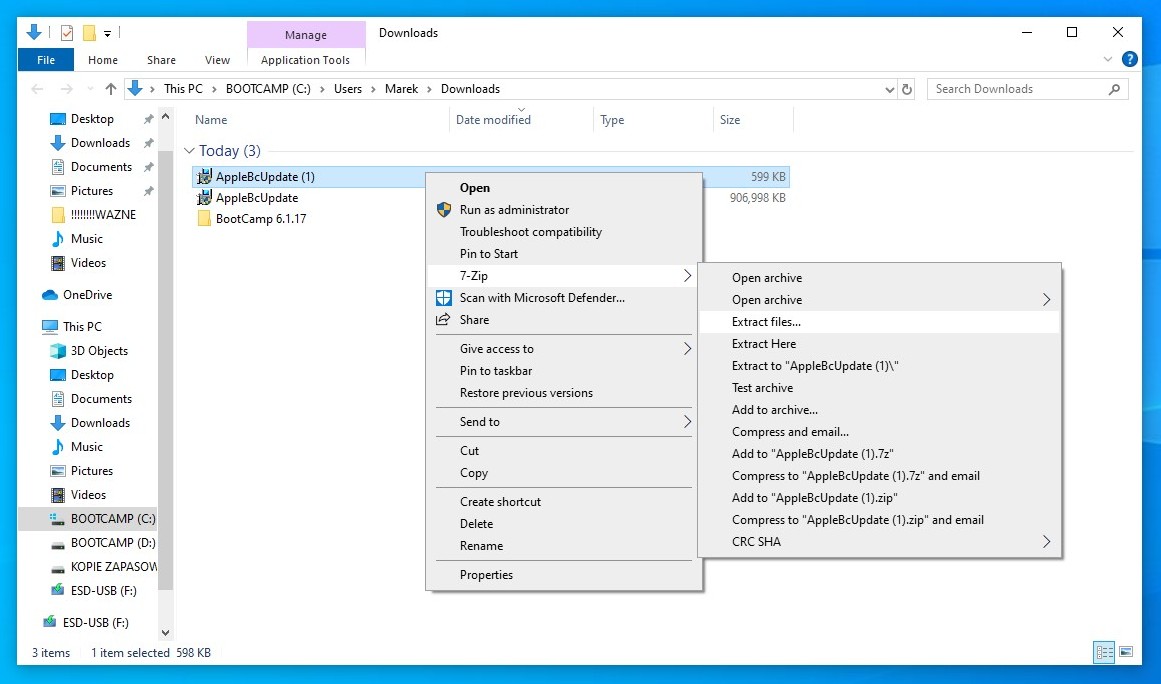1161x684 pixels.
Task: Click the New folder icon in the title bar
Action: tap(90, 33)
